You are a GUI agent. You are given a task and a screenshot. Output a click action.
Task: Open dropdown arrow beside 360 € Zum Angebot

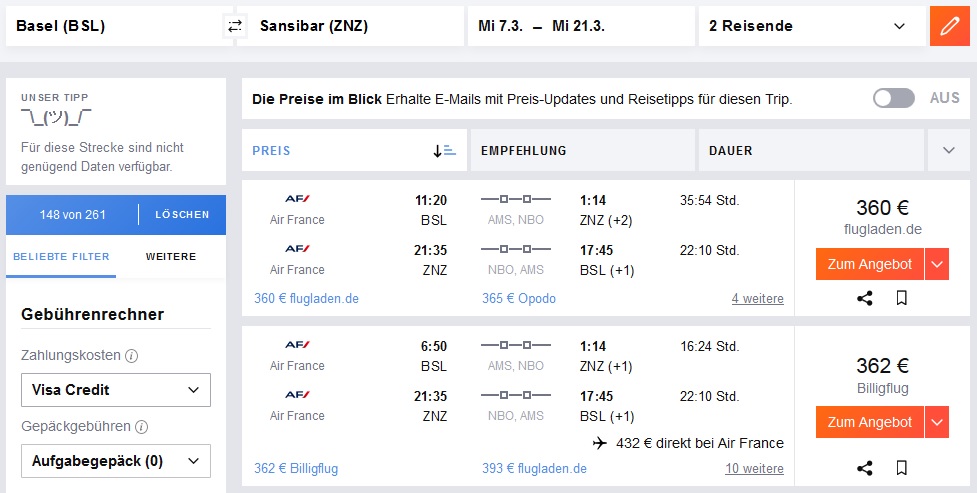(937, 264)
